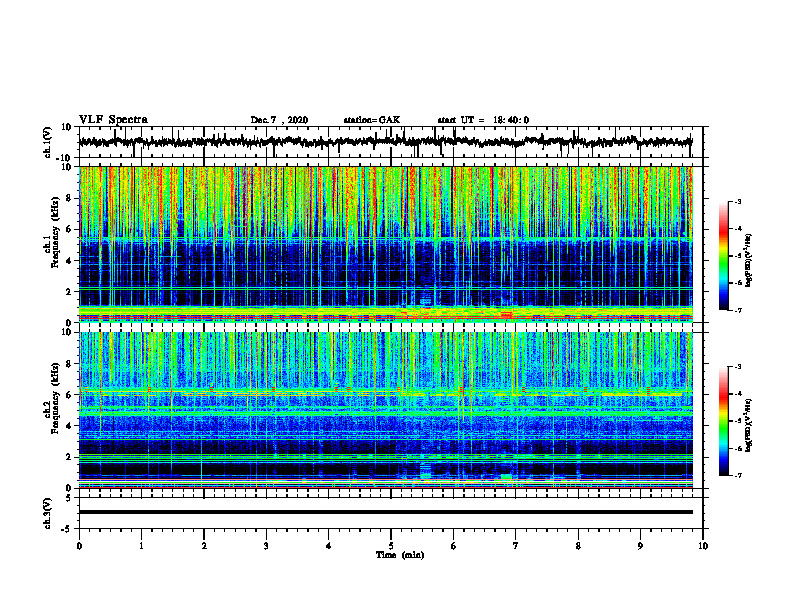Click time axis tick label "0"
This screenshot has width=792, height=612.
[79, 546]
